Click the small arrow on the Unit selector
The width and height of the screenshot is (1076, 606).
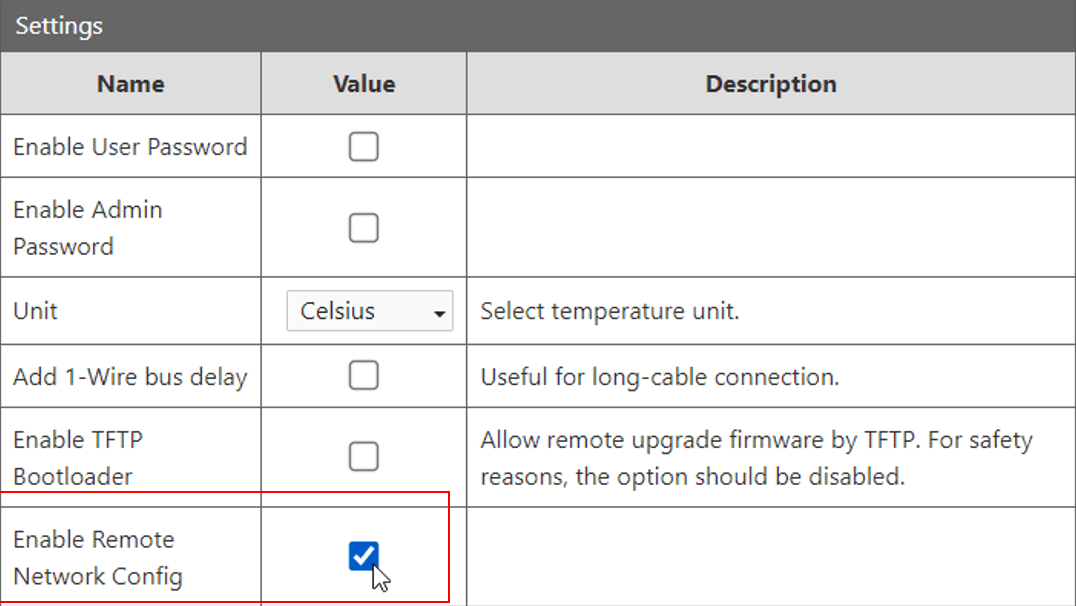439,314
